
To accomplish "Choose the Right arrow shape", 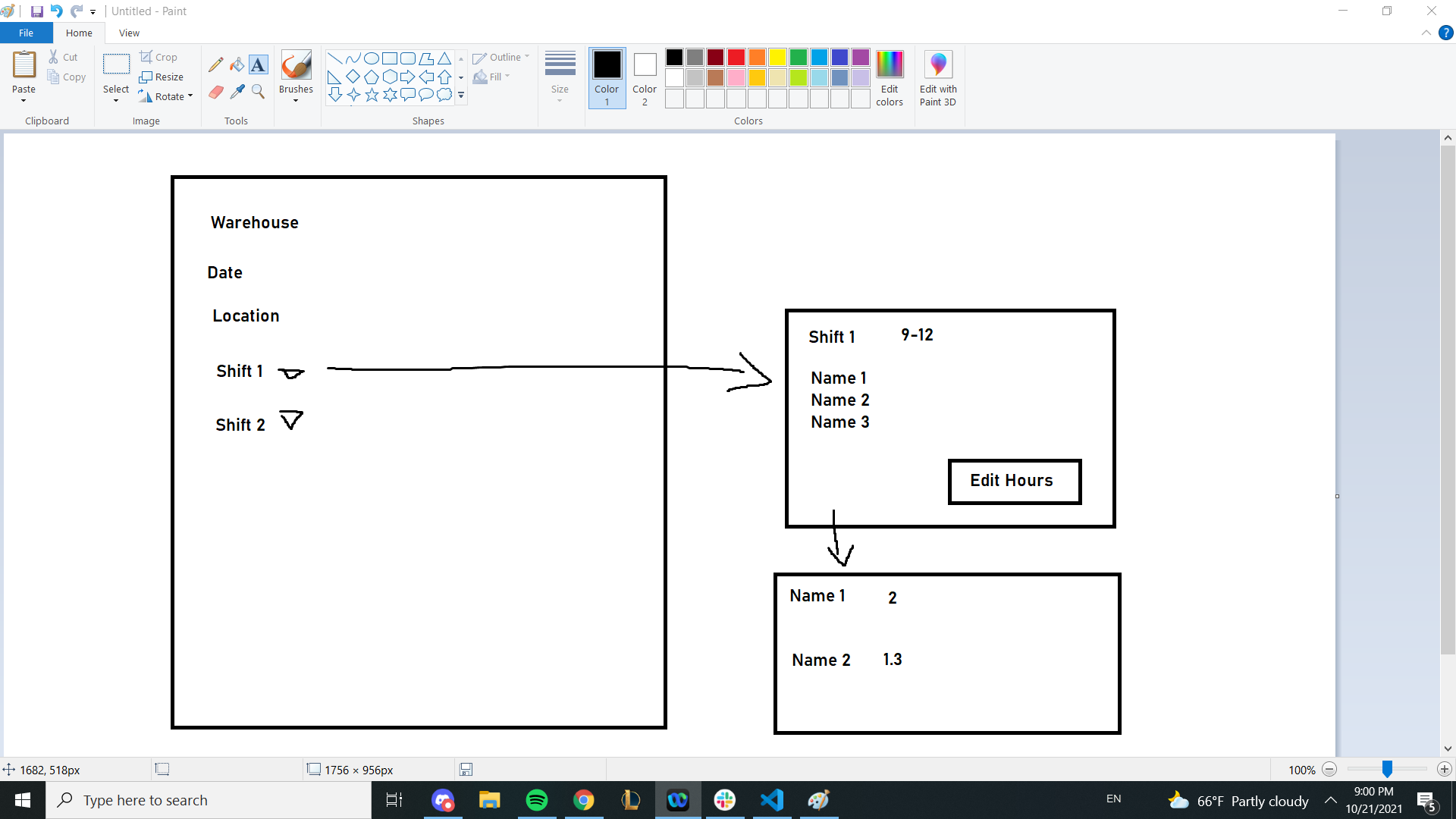I will coord(407,77).
